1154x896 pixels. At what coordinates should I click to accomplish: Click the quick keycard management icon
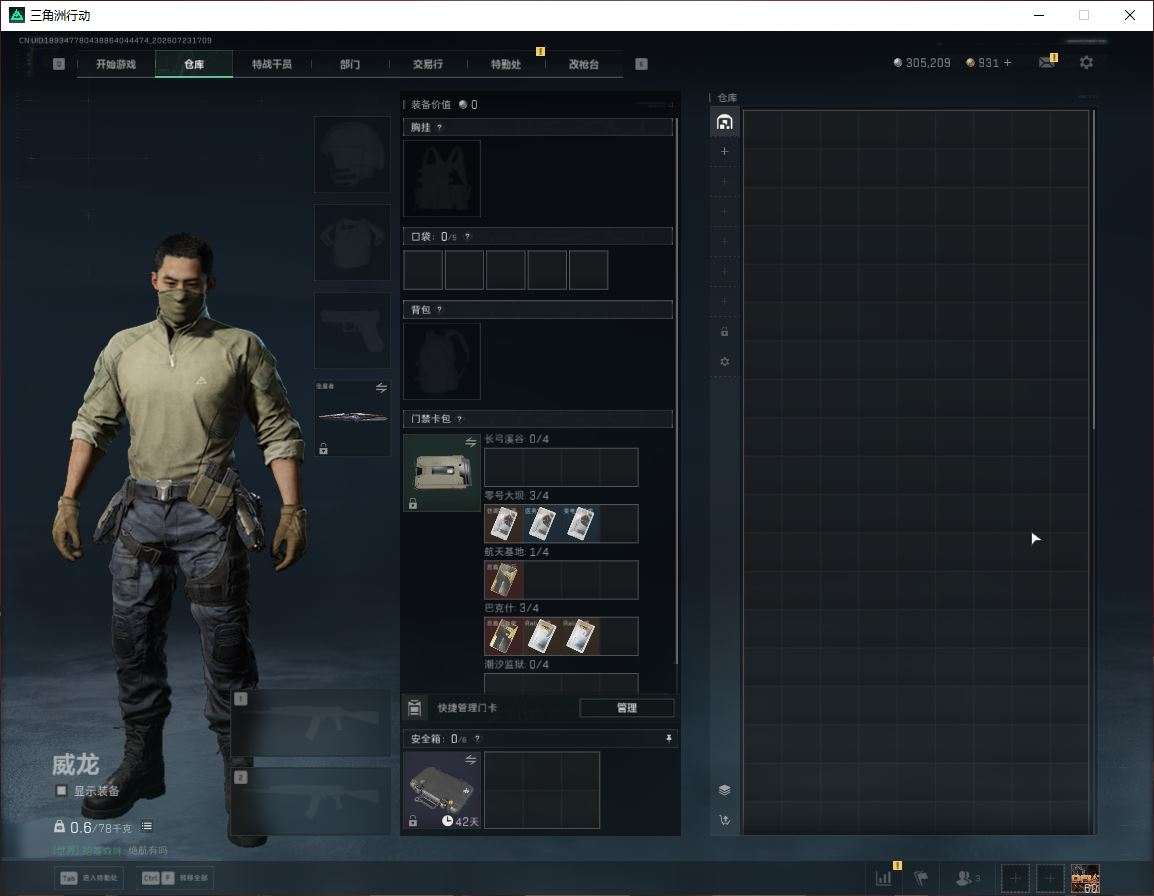(x=415, y=708)
